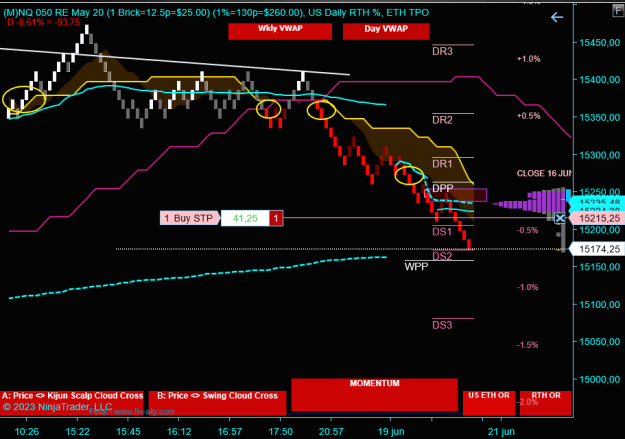Click the WPP weekly pivot label
Viewport: 625px width, 439px height.
pyautogui.click(x=416, y=266)
